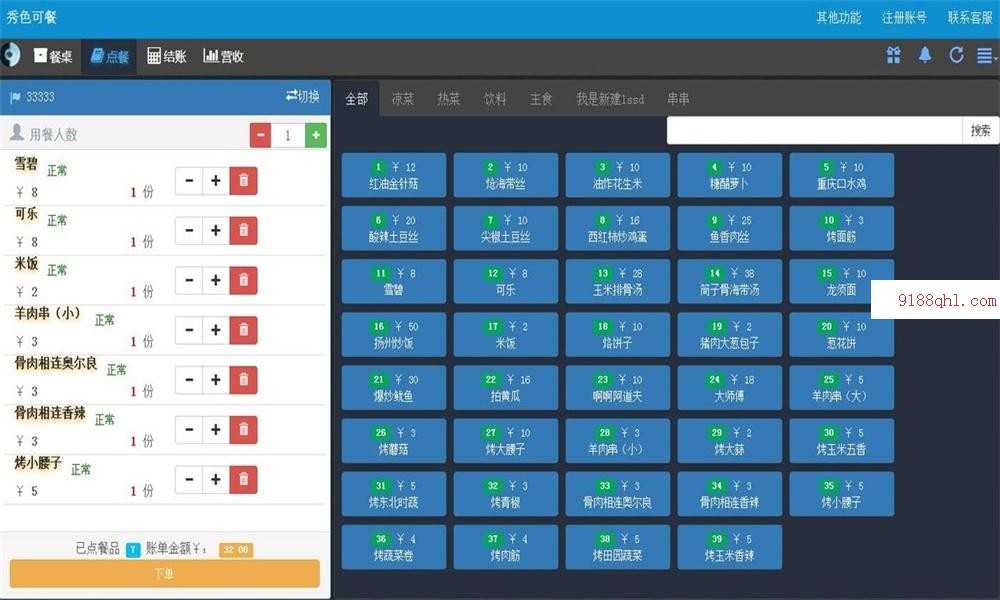Add dish 烤肉筋 to order
The height and width of the screenshot is (600, 1000).
click(x=506, y=547)
